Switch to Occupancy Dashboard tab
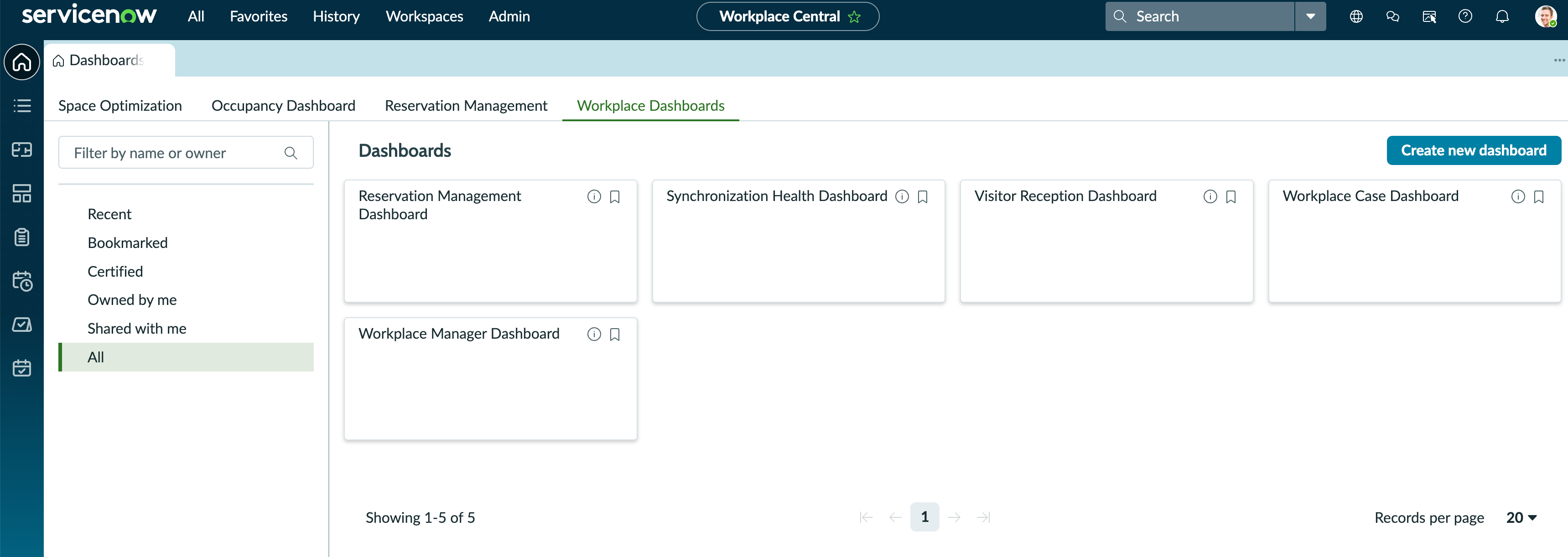This screenshot has width=1568, height=557. [x=283, y=106]
